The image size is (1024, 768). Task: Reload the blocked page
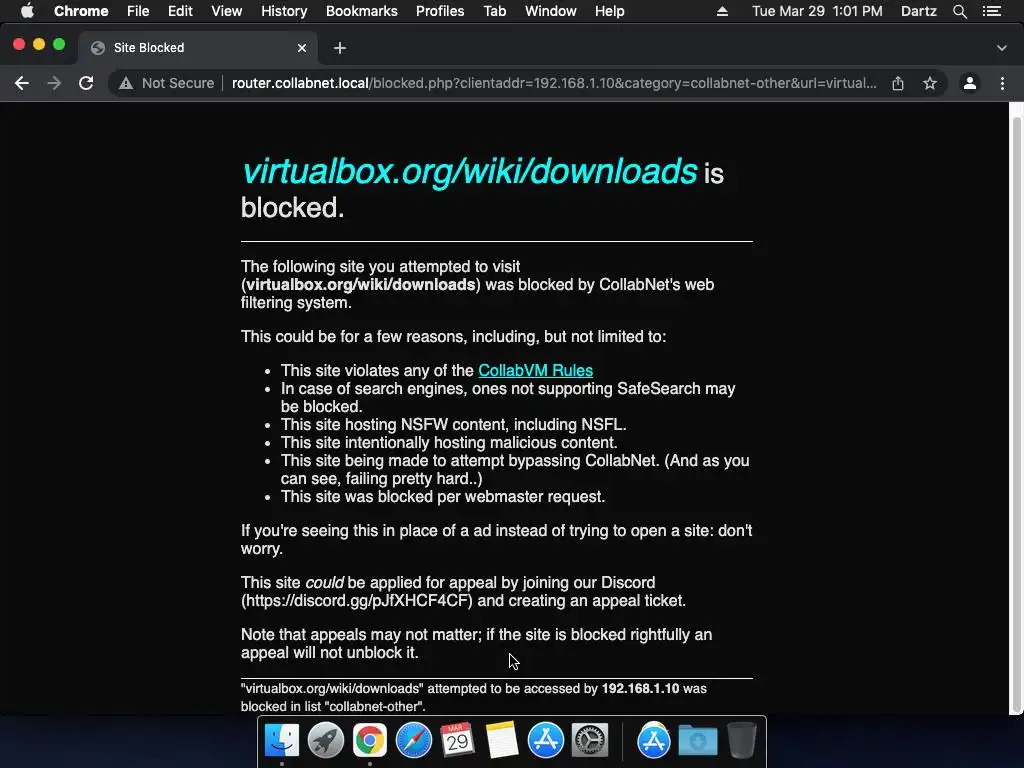tap(86, 83)
